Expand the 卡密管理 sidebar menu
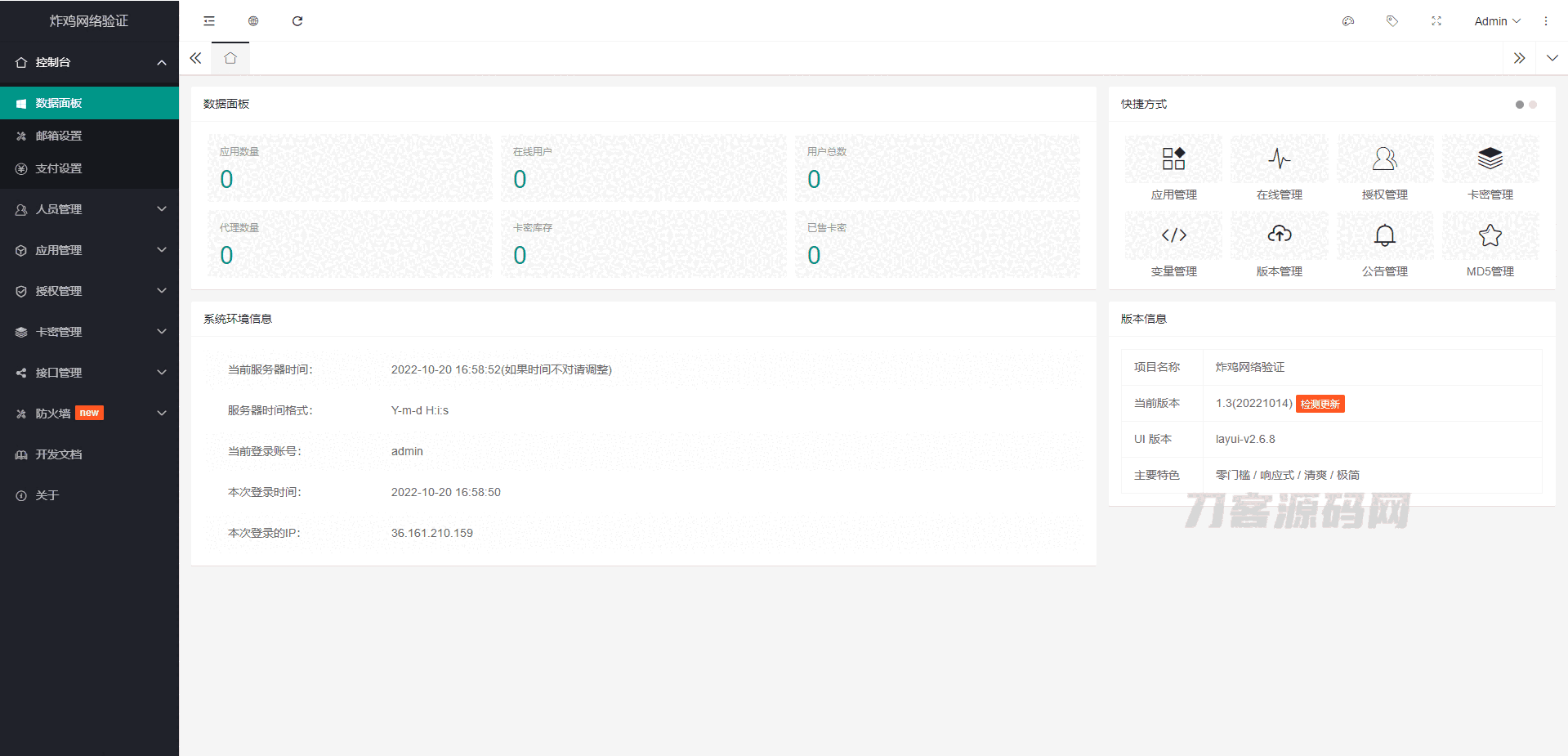Viewport: 1568px width, 756px height. pos(89,332)
